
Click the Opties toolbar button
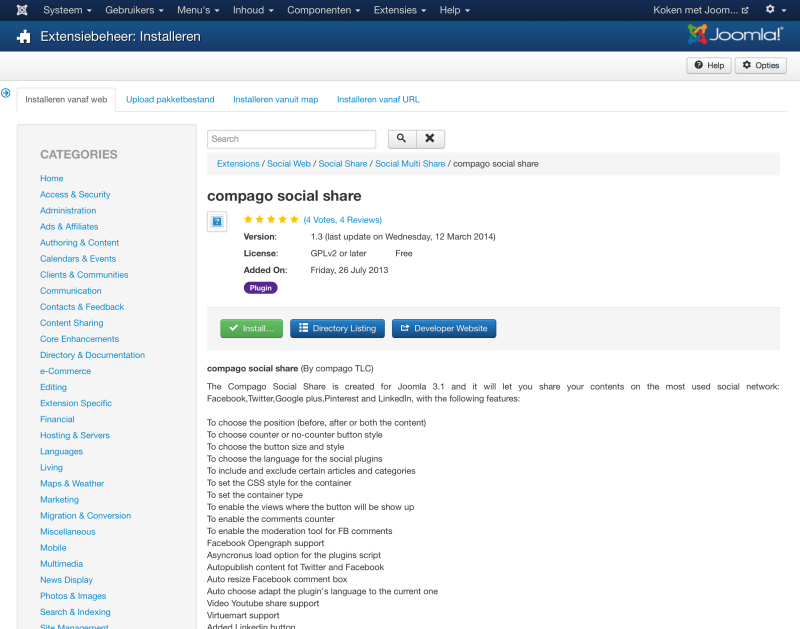760,65
